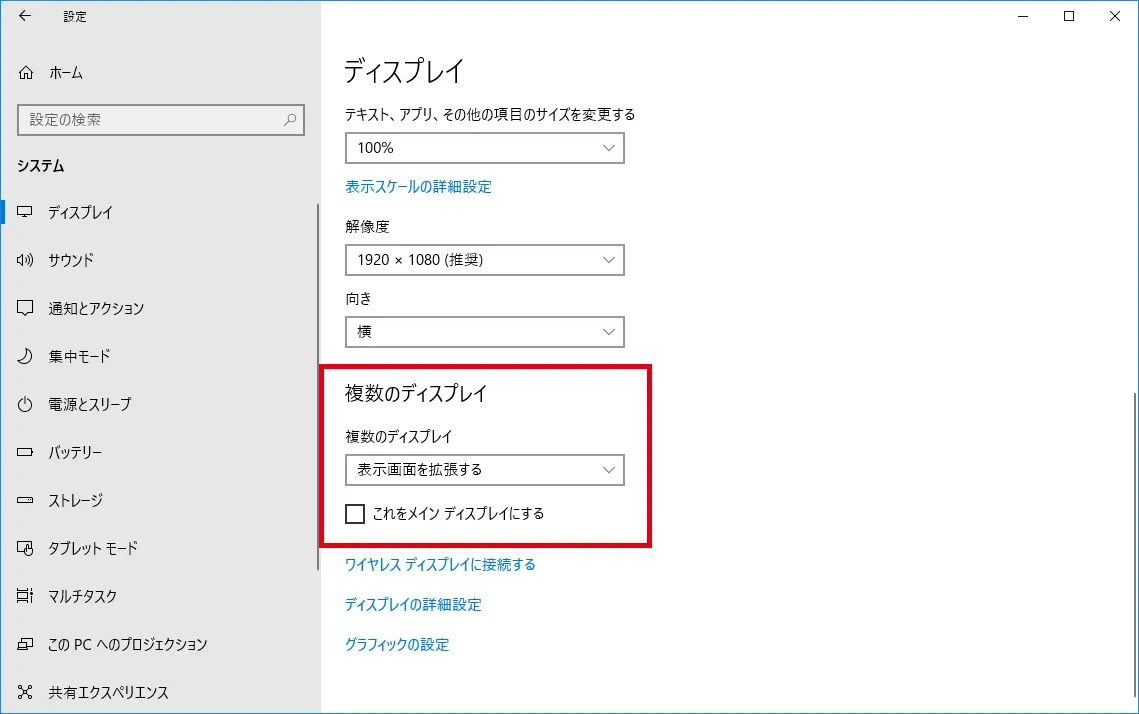
Task: Click the マルチタスク icon
Action: coord(25,596)
